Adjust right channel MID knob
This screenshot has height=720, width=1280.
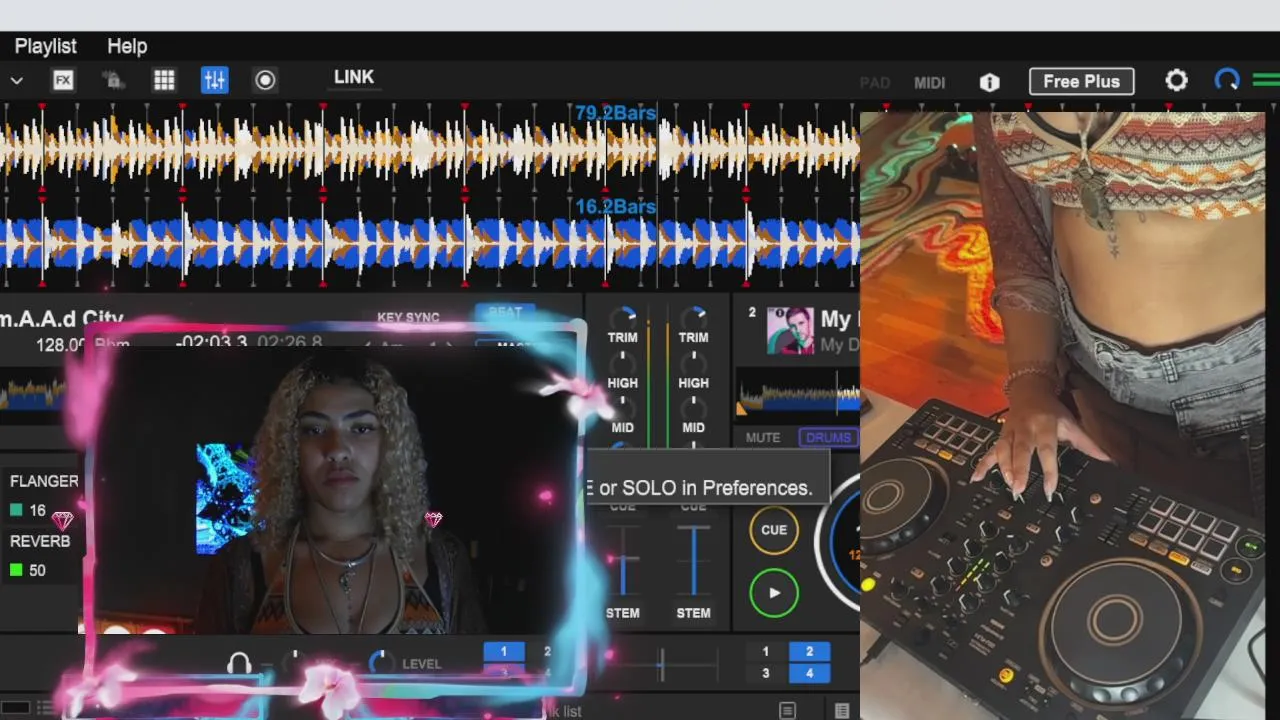pyautogui.click(x=693, y=407)
